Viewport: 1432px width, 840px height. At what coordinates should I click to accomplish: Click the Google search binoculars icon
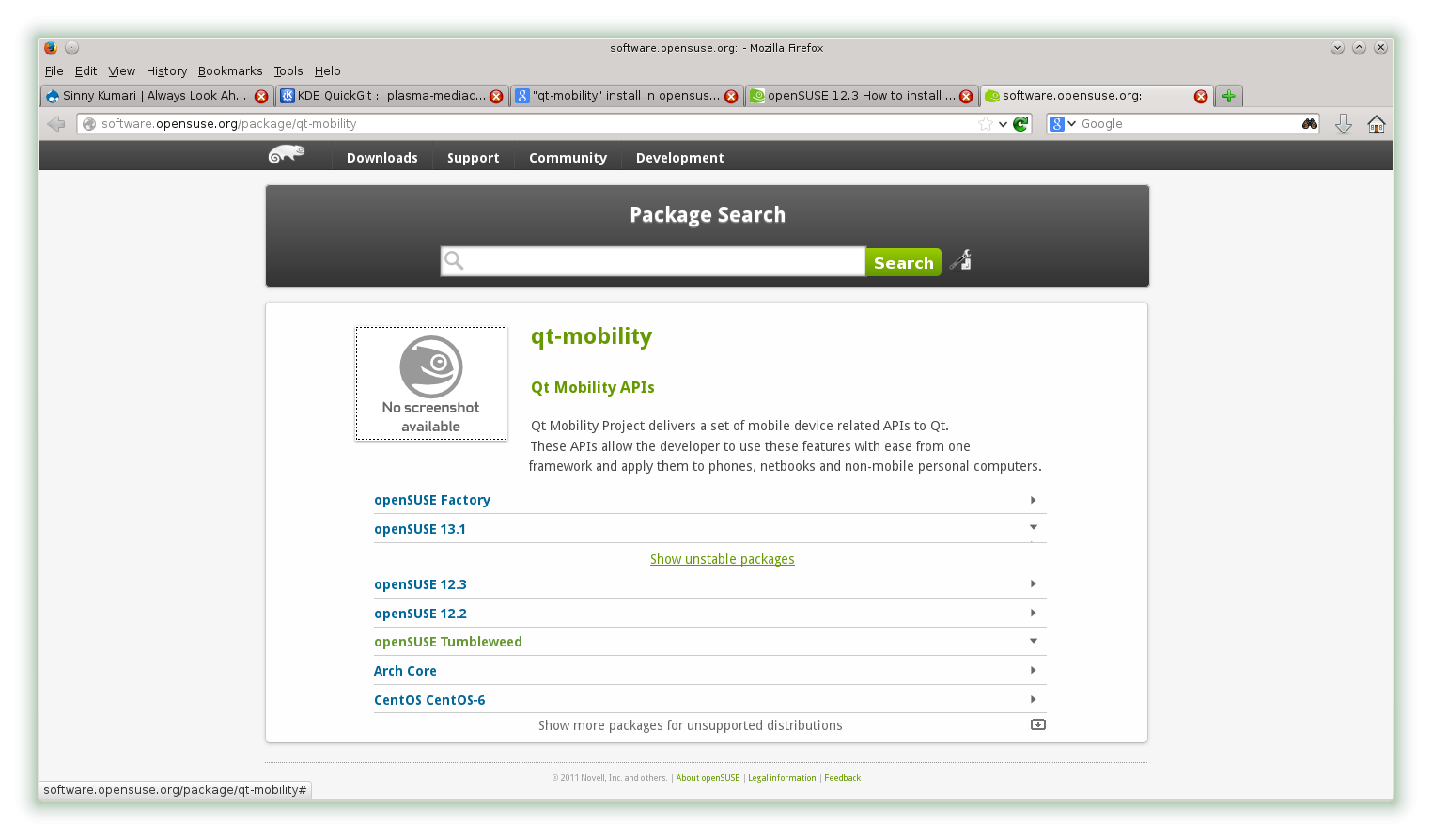click(1310, 124)
